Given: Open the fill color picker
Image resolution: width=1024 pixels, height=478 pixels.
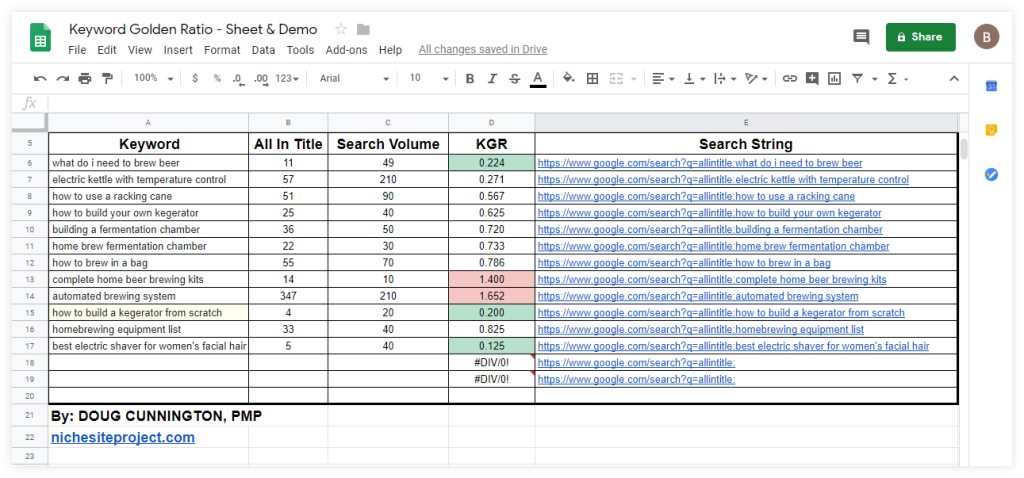Looking at the screenshot, I should click(x=568, y=78).
